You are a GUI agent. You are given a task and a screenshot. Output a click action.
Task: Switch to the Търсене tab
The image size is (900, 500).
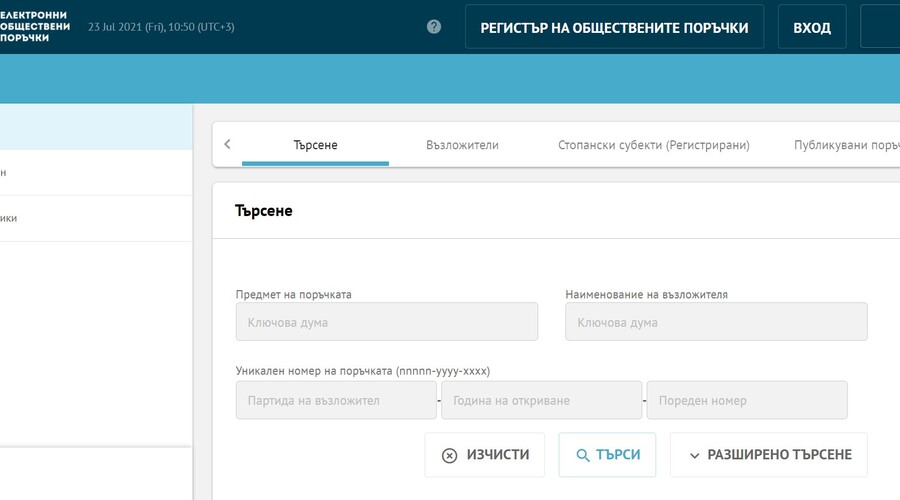pyautogui.click(x=315, y=145)
